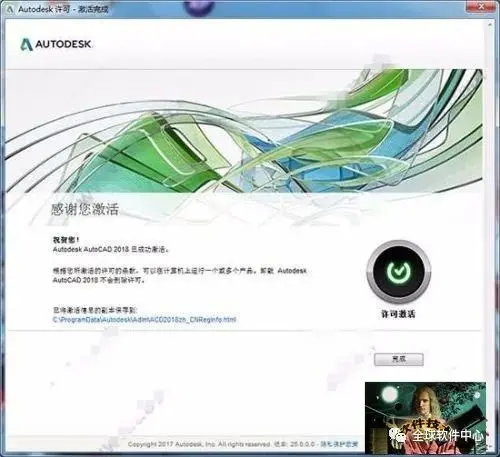Screen dimensions: 500x457
Task: Click the 祝贺您! congratulation text
Action: [66, 240]
